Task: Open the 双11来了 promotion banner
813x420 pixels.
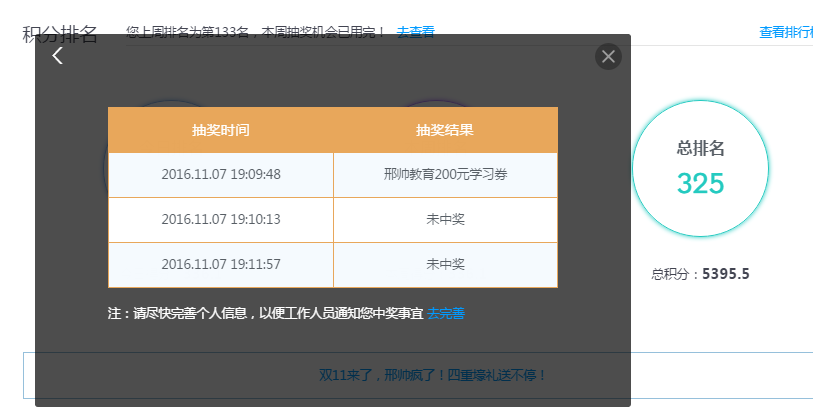Action: 432,375
